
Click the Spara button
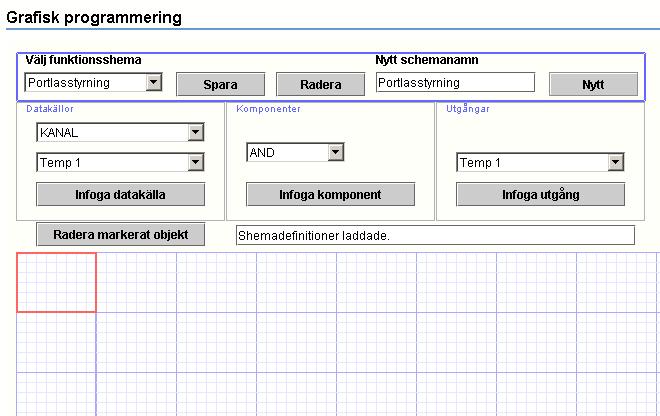click(221, 84)
